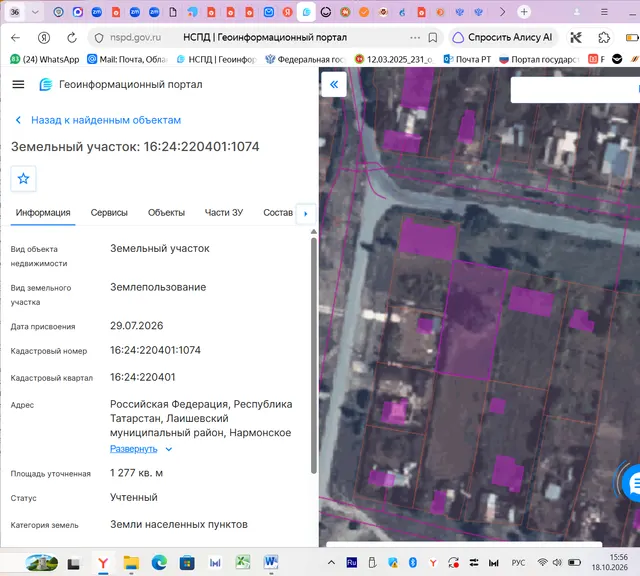Ask Alice AI with Спросить Алису button

(x=503, y=38)
